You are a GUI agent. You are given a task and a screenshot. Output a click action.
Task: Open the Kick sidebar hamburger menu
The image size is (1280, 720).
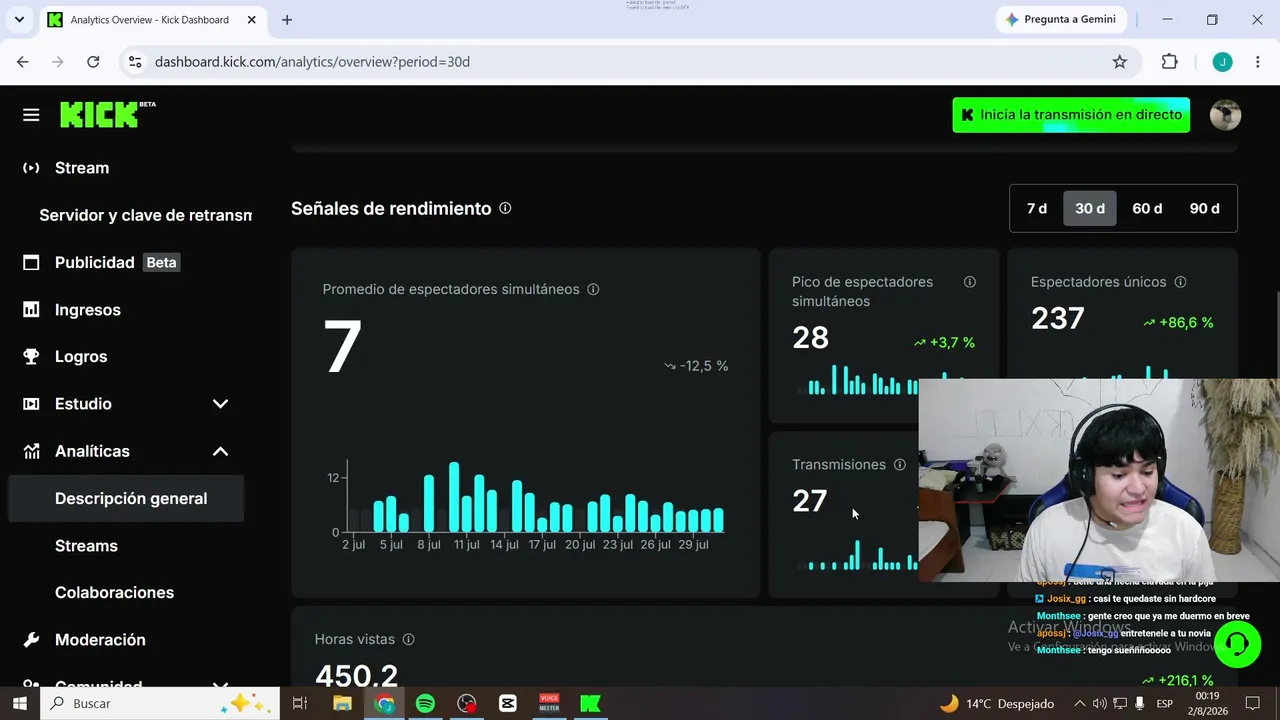[x=31, y=115]
